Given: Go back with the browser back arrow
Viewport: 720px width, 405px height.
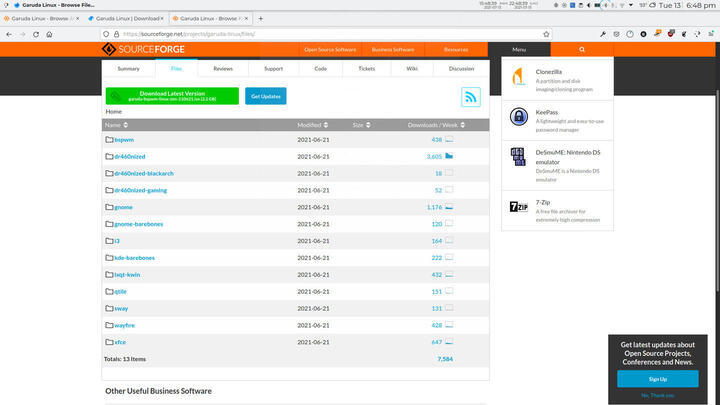Looking at the screenshot, I should tap(9, 34).
